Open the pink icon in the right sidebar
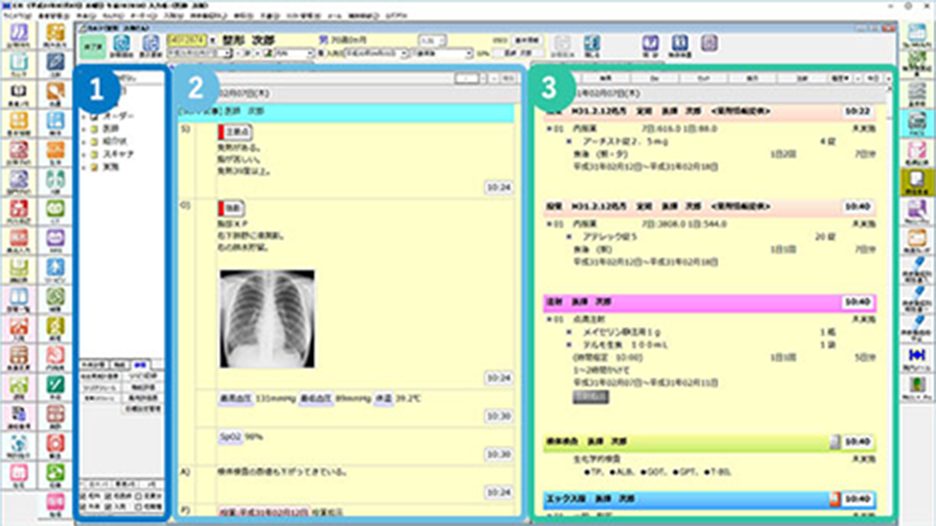 click(x=917, y=152)
